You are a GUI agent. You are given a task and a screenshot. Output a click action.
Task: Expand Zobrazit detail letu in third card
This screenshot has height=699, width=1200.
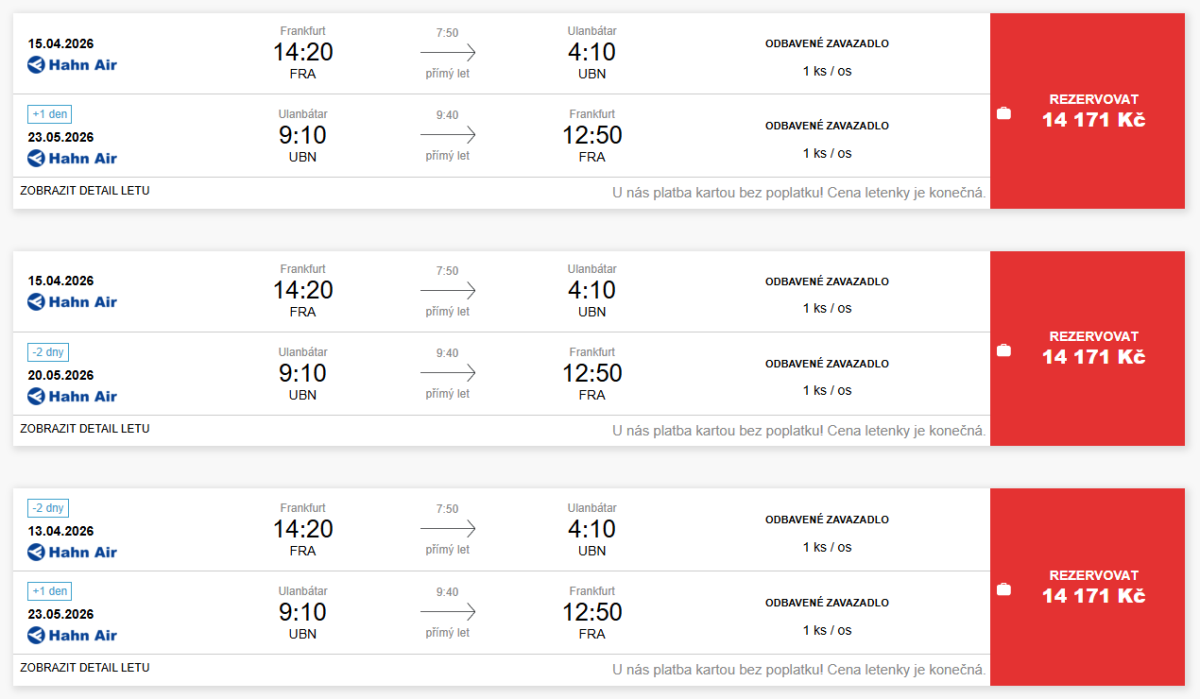pyautogui.click(x=85, y=667)
